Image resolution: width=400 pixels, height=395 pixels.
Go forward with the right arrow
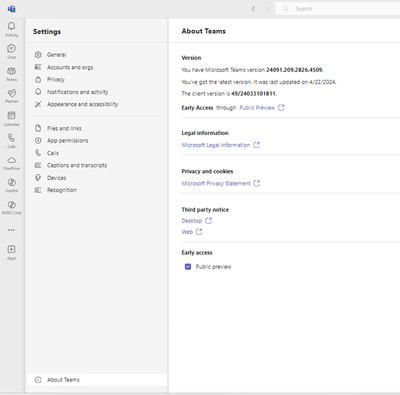click(x=267, y=9)
